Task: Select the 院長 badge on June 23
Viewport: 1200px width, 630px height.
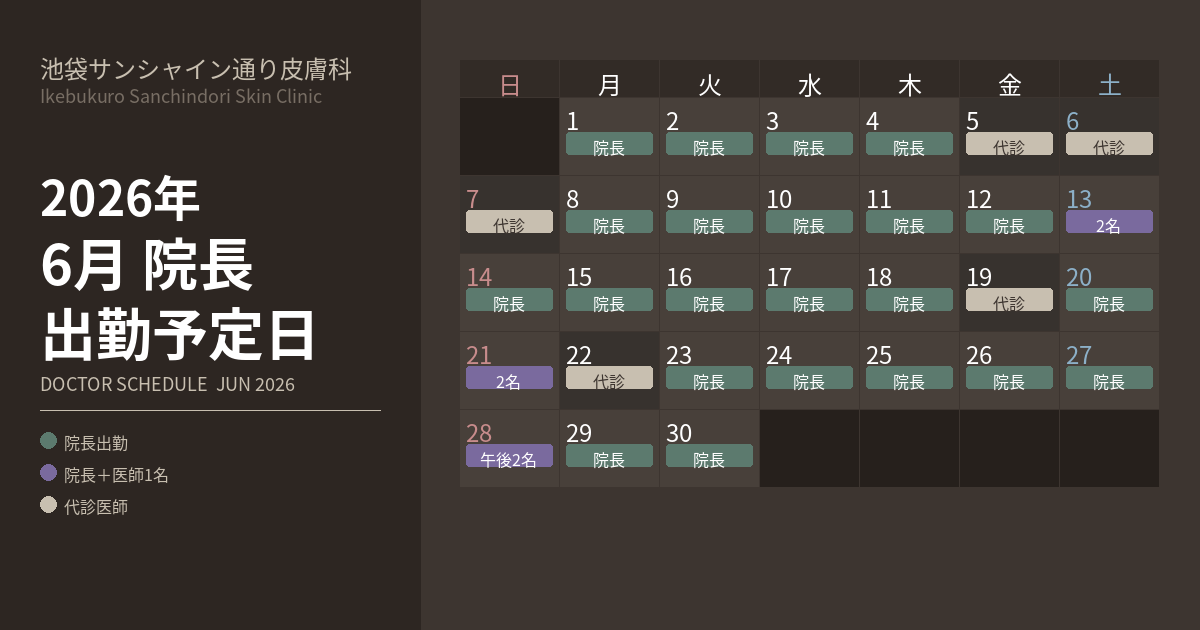Action: (x=709, y=378)
